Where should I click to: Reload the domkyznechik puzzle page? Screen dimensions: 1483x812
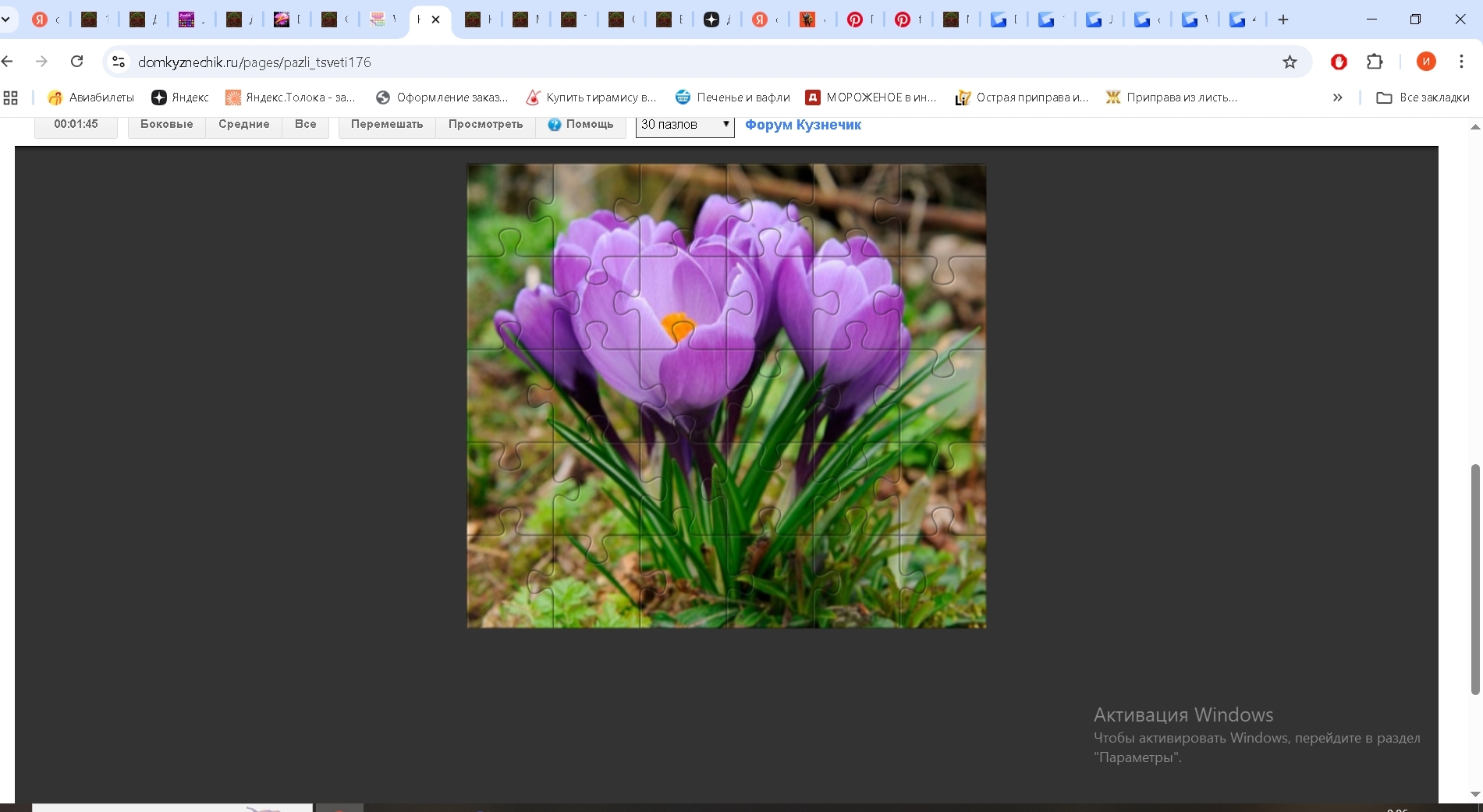coord(76,62)
